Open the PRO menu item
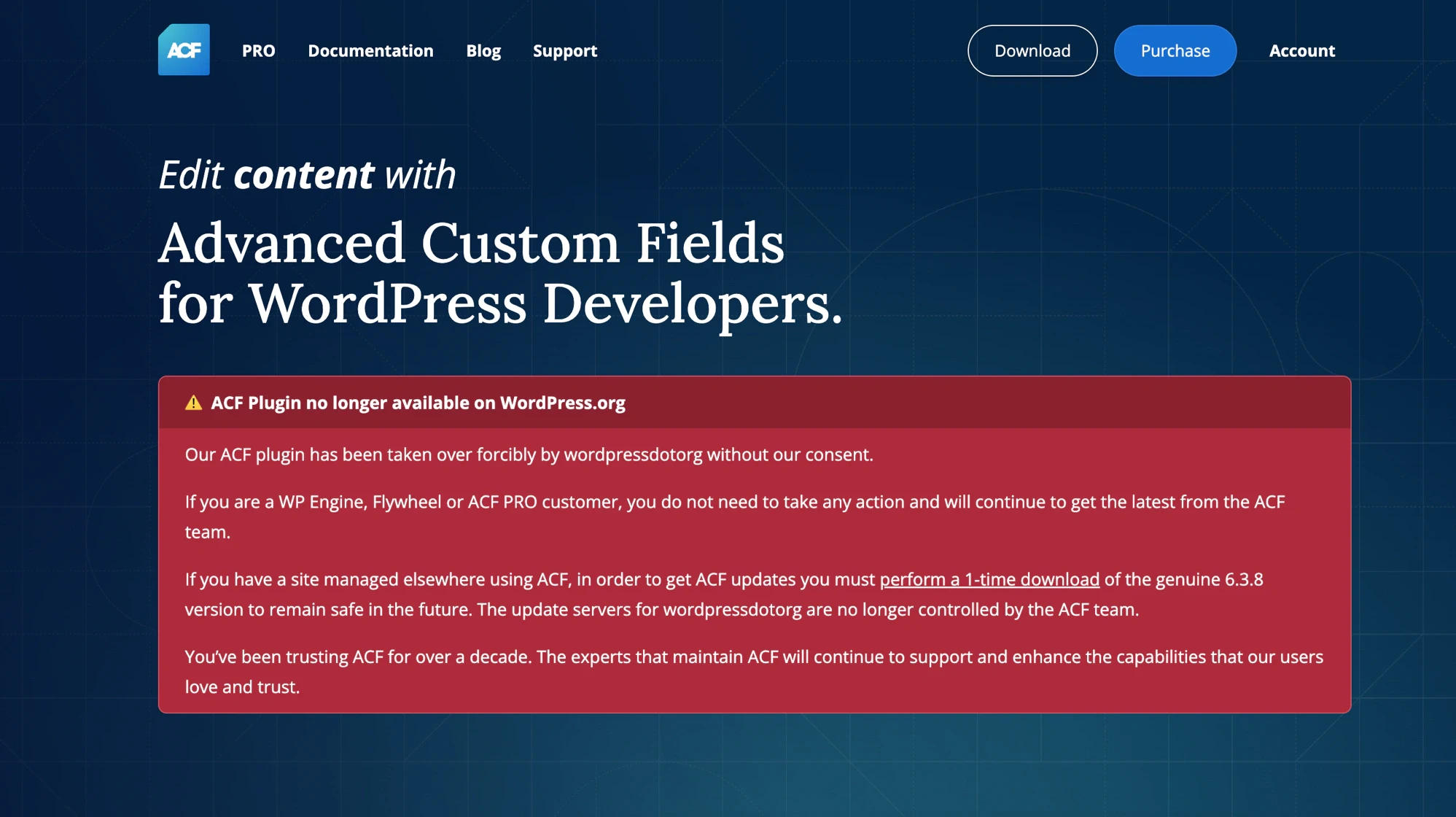 click(258, 51)
